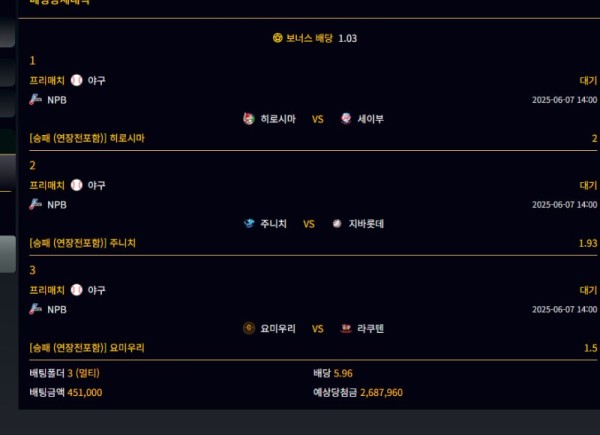This screenshot has height=435, width=600.
Task: Click the 세이부 team name
Action: [370, 118]
